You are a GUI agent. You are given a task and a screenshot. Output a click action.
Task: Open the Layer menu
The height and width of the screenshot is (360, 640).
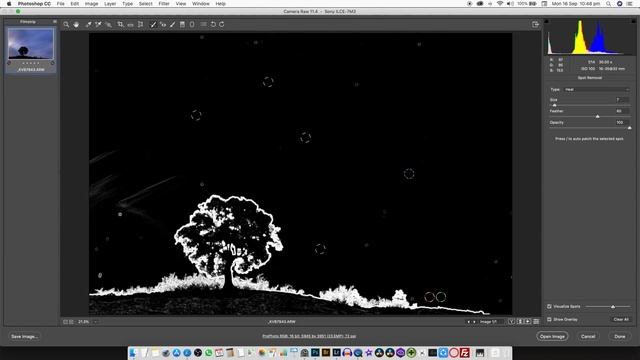tap(110, 4)
